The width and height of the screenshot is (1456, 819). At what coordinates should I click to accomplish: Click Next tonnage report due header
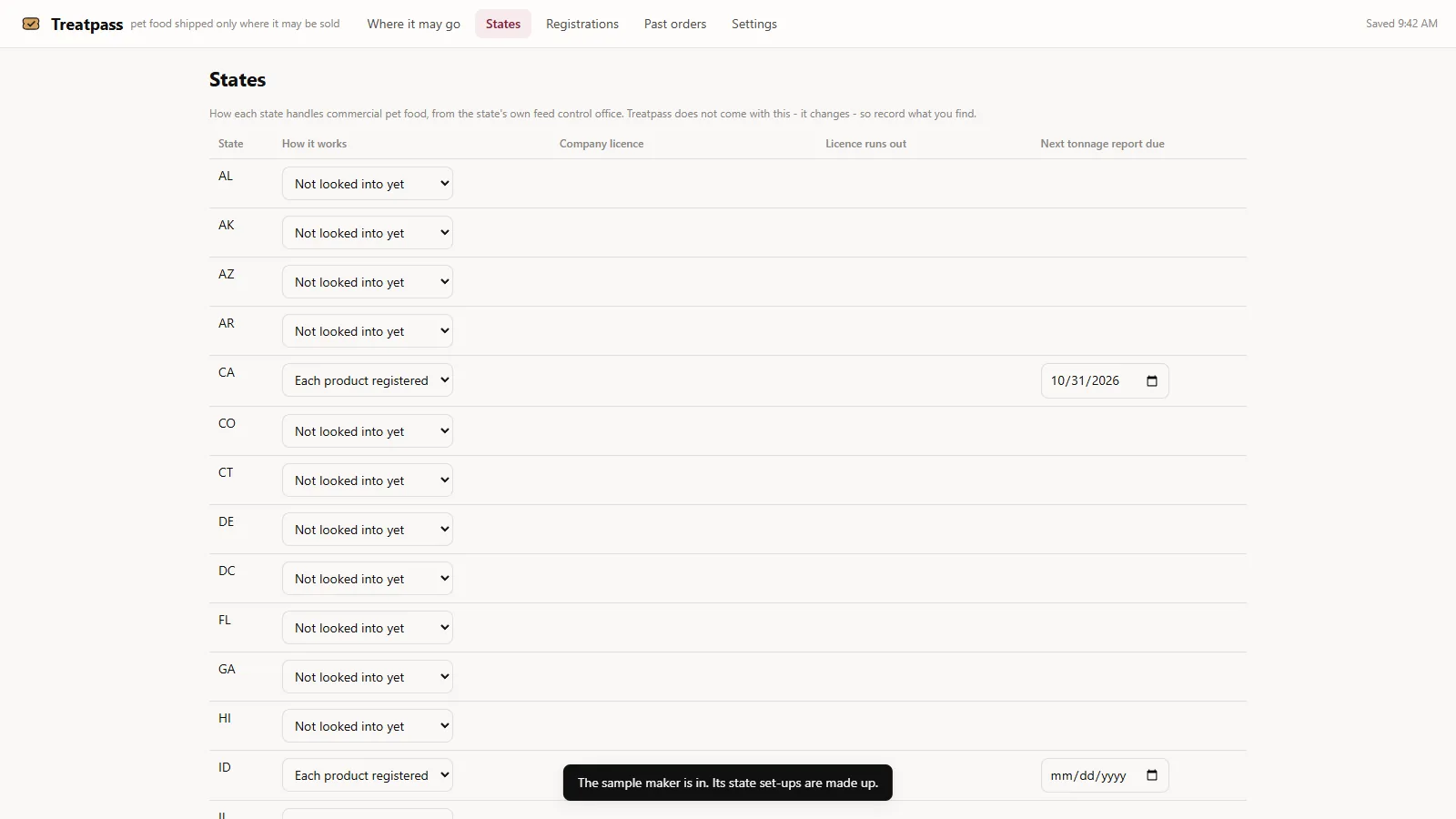click(1102, 144)
